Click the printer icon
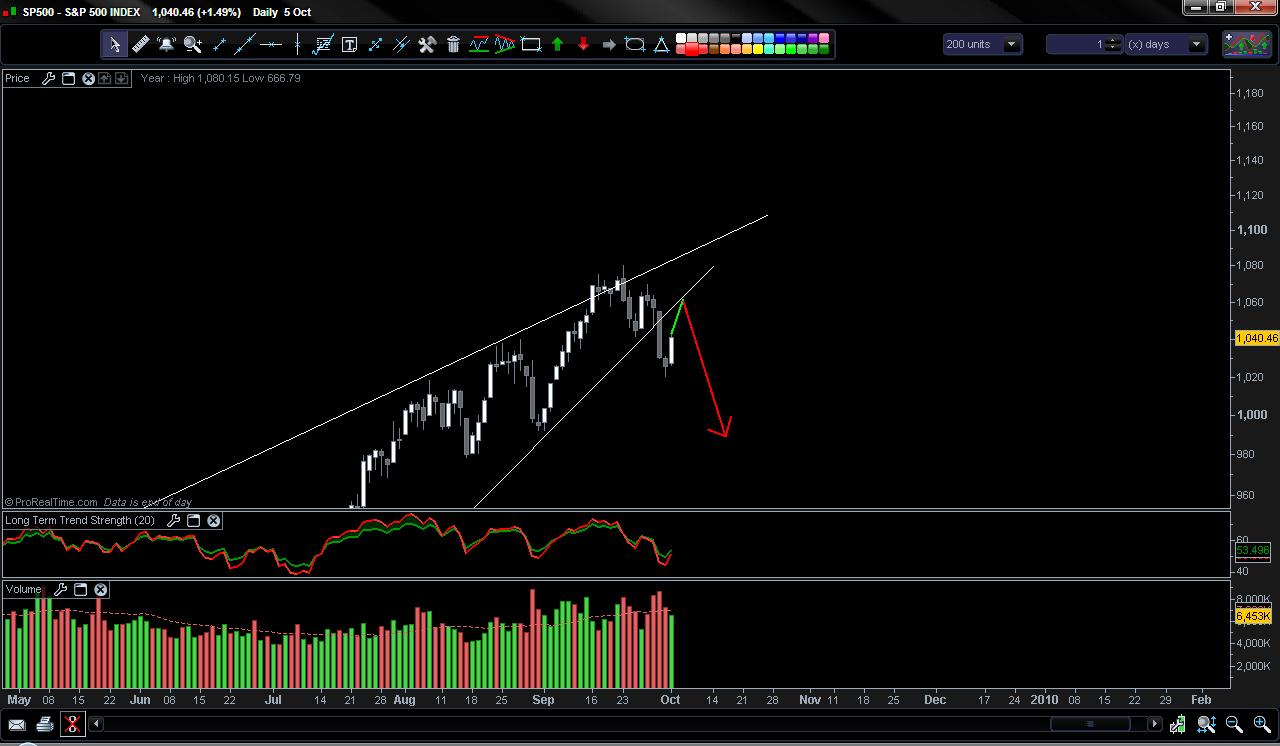1280x746 pixels. pos(45,724)
